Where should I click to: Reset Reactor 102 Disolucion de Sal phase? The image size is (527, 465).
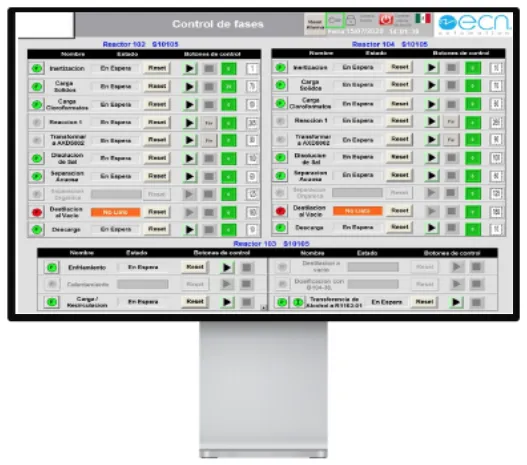(157, 158)
